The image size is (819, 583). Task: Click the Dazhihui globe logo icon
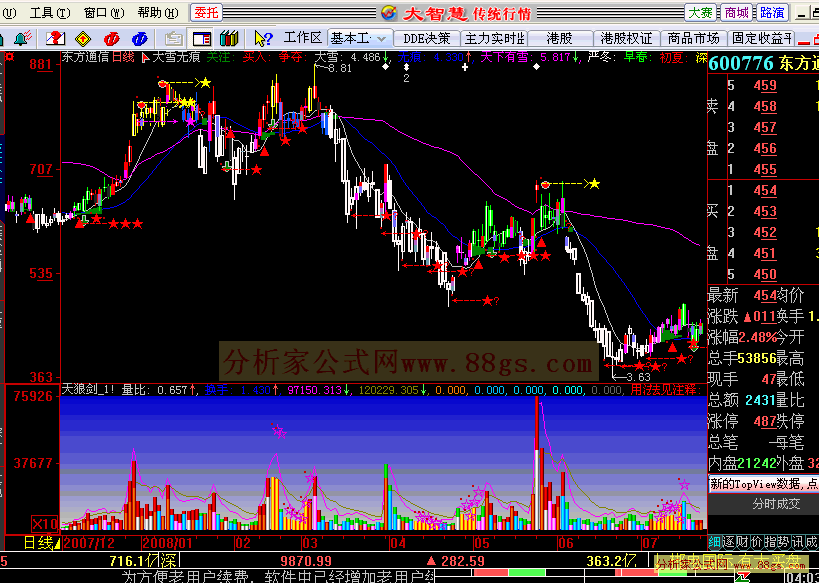pos(390,13)
